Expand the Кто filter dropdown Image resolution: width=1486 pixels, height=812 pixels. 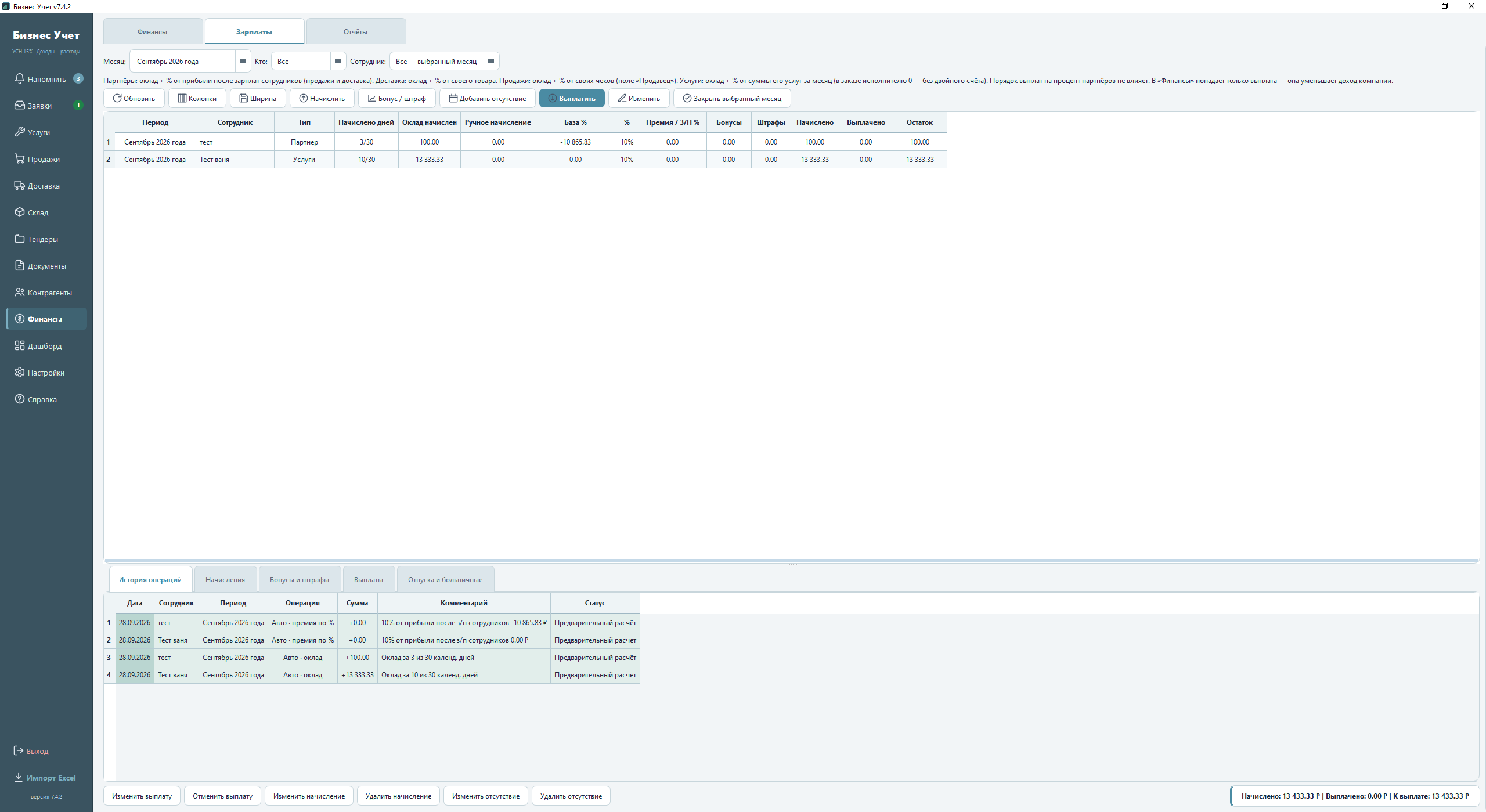click(x=338, y=61)
